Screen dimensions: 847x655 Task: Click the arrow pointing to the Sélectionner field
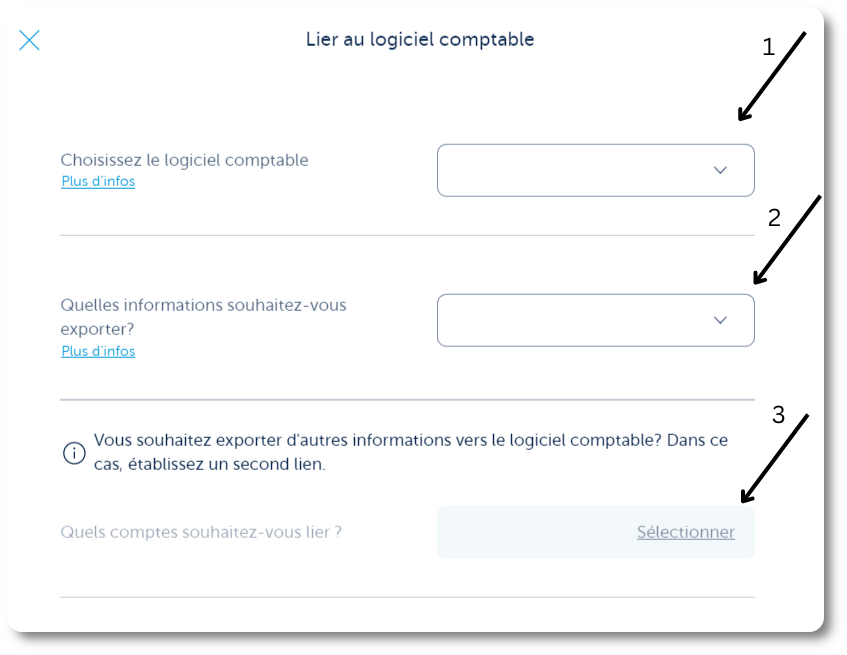(x=775, y=458)
